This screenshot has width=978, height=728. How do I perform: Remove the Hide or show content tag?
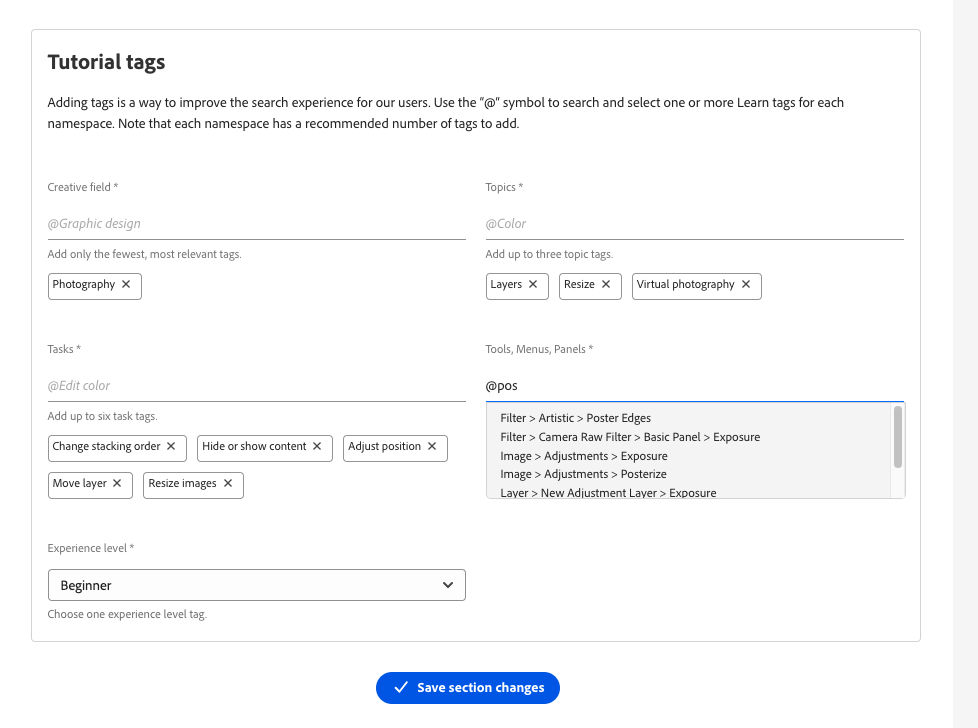(x=317, y=447)
